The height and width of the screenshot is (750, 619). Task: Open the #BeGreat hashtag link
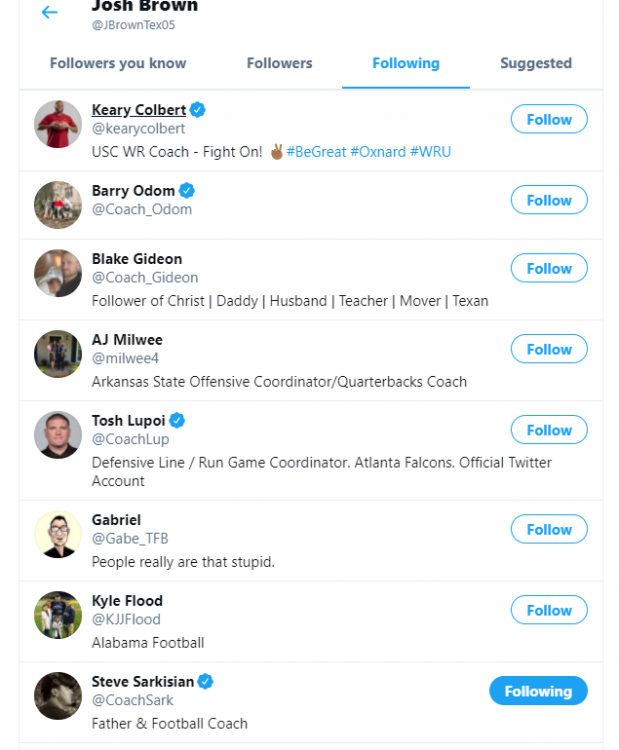(x=316, y=152)
